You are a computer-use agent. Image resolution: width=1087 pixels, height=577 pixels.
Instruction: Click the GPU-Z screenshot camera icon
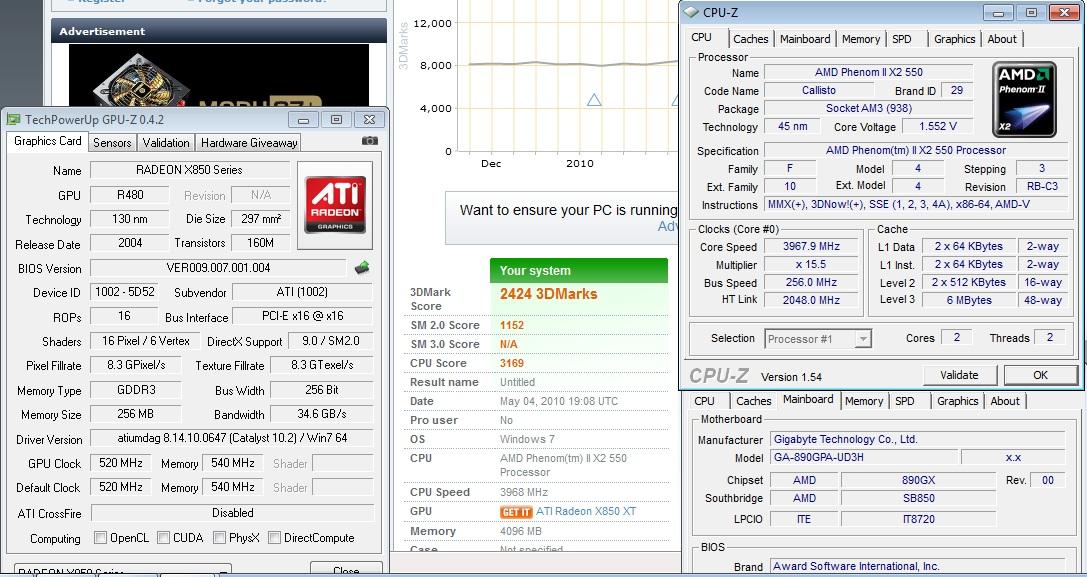[x=369, y=141]
